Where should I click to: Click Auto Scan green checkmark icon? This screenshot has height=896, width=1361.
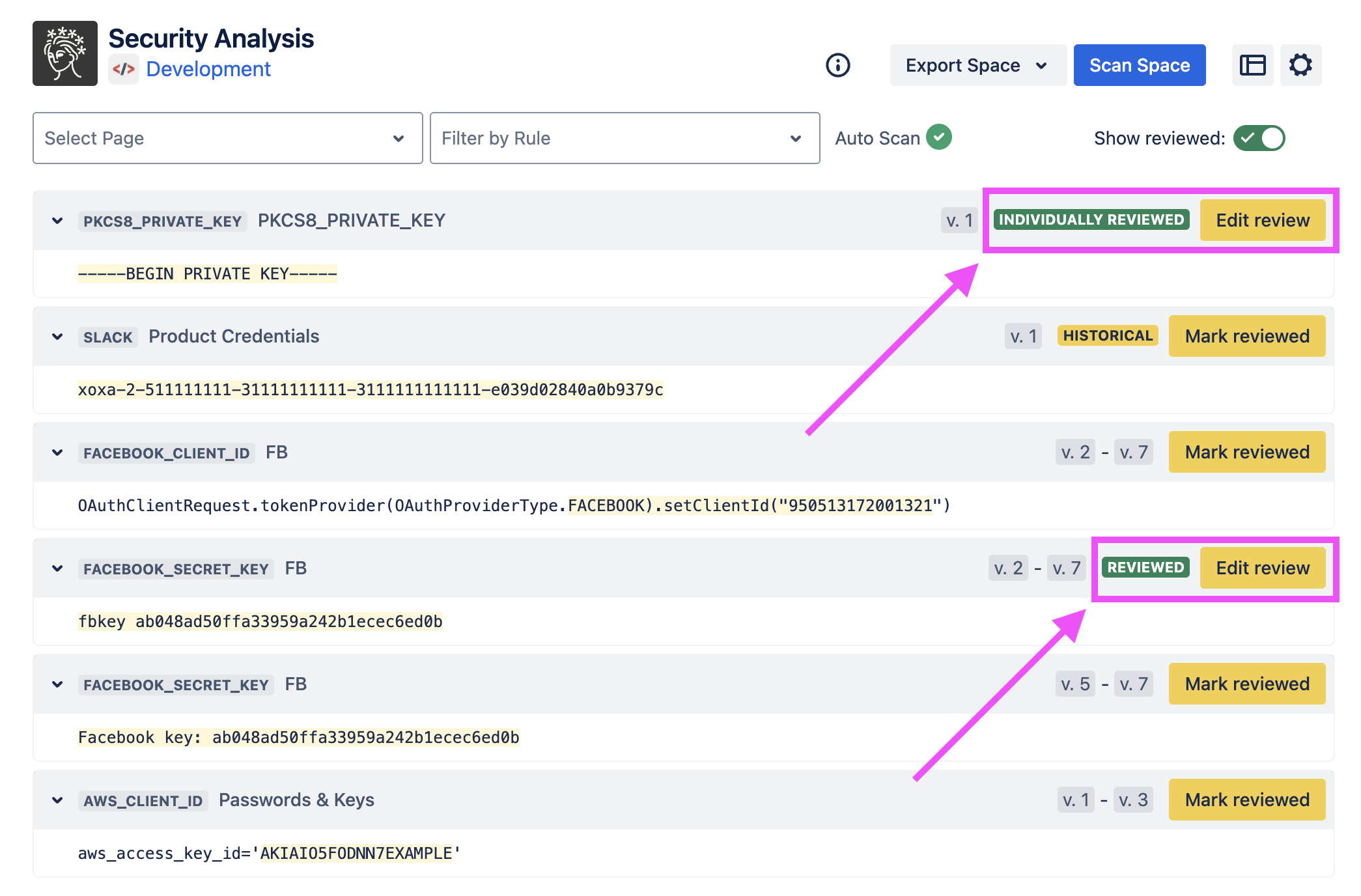[x=939, y=137]
